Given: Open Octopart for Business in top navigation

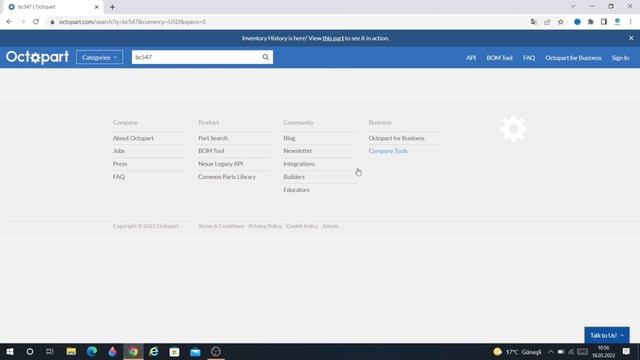Looking at the screenshot, I should [573, 58].
